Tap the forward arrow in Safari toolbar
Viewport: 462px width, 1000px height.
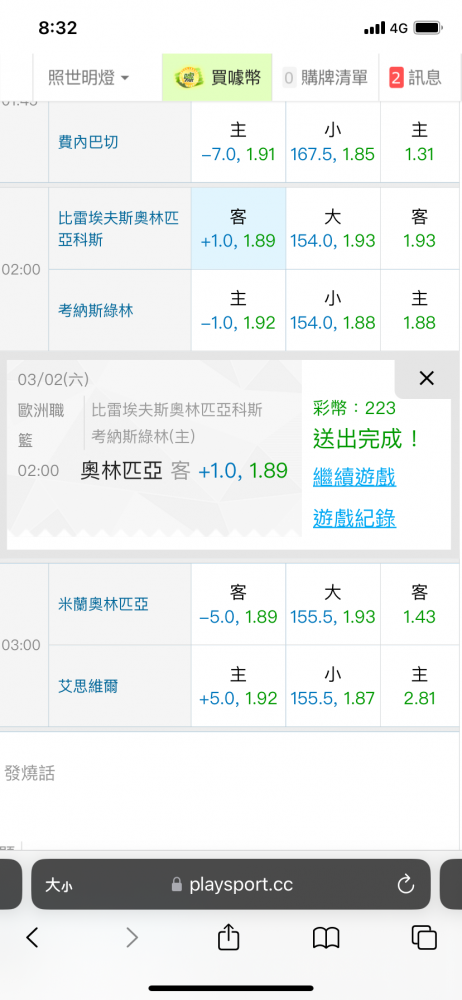(131, 938)
